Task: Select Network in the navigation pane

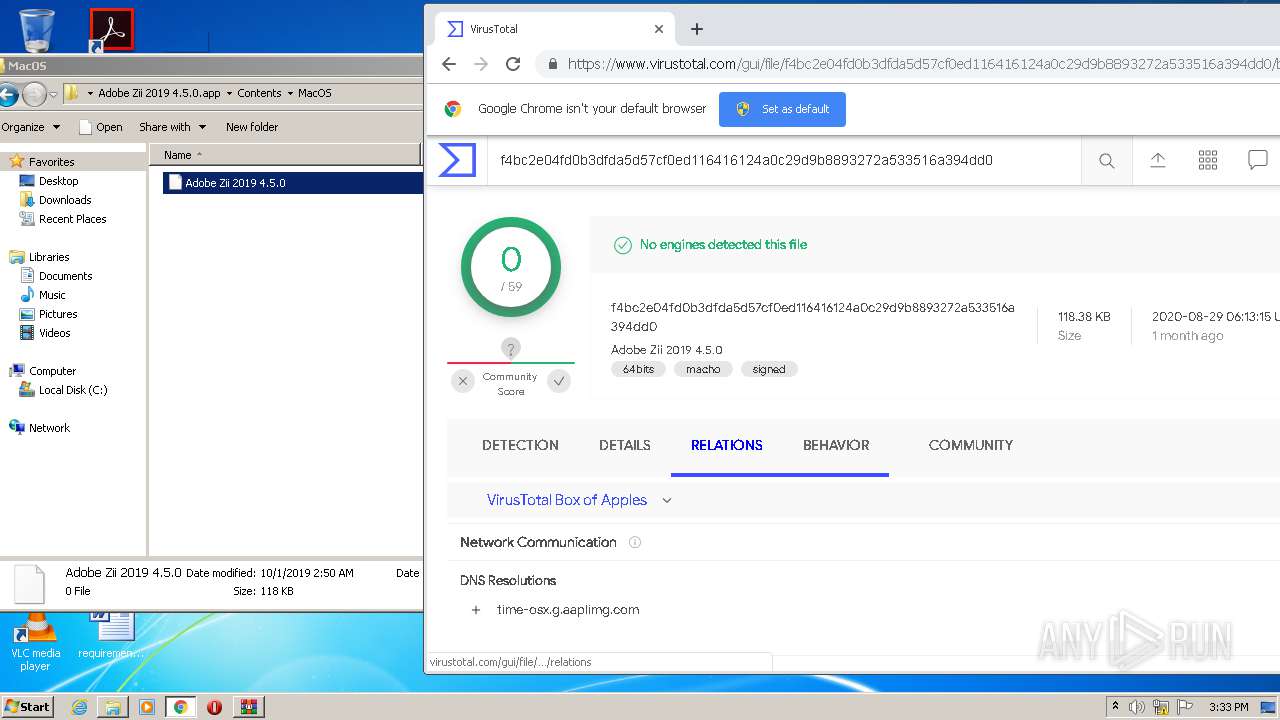Action: (49, 428)
